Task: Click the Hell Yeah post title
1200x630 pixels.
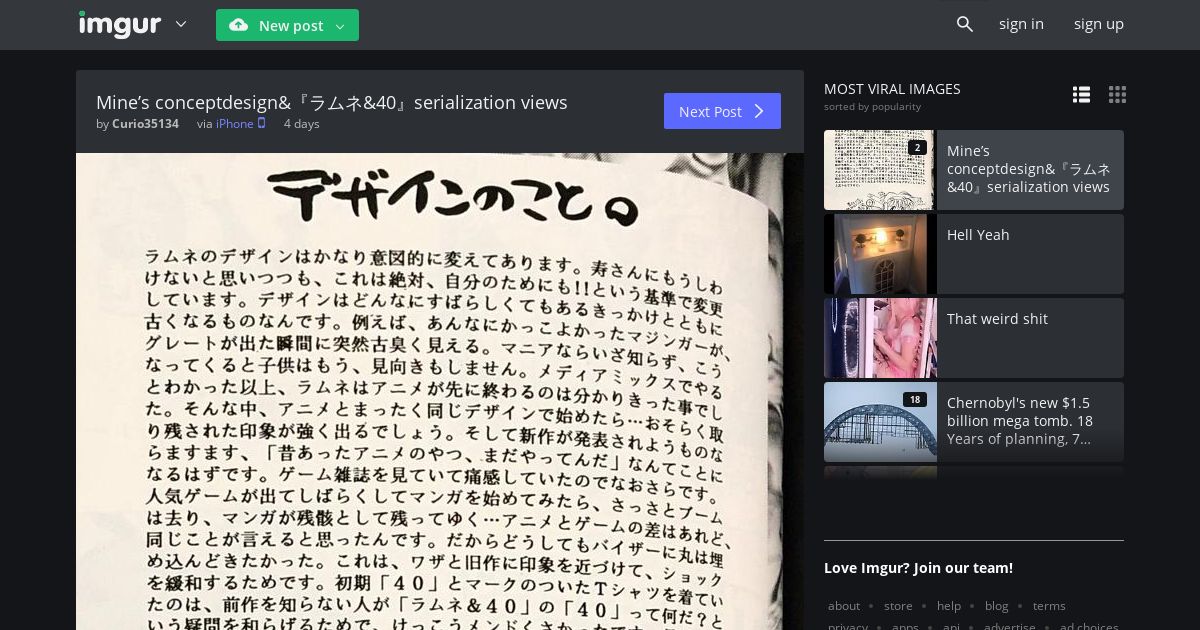Action: click(x=978, y=235)
